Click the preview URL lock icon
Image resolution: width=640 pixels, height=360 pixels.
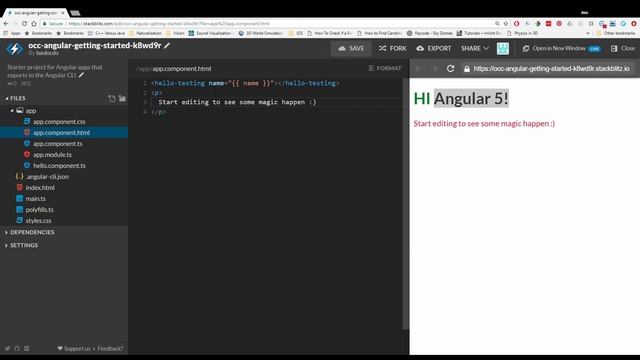(467, 69)
